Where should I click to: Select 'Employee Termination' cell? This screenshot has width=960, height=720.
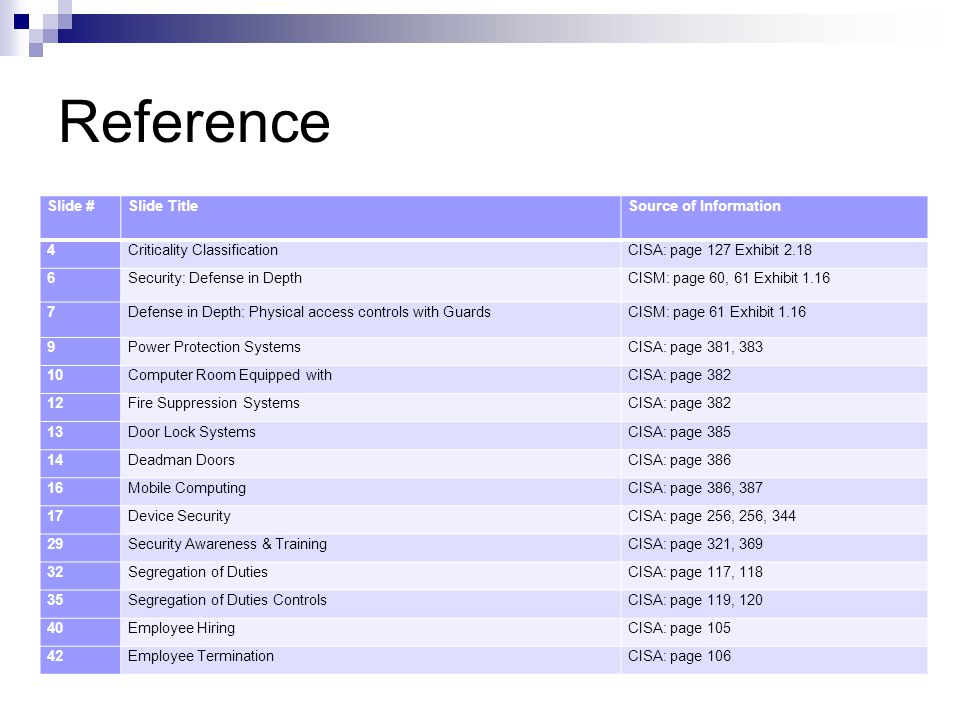point(370,660)
